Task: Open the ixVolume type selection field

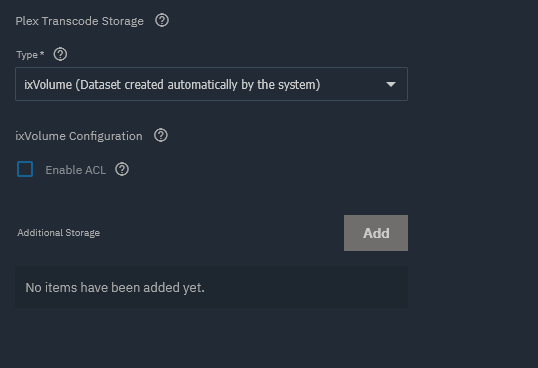Action: 211,84
